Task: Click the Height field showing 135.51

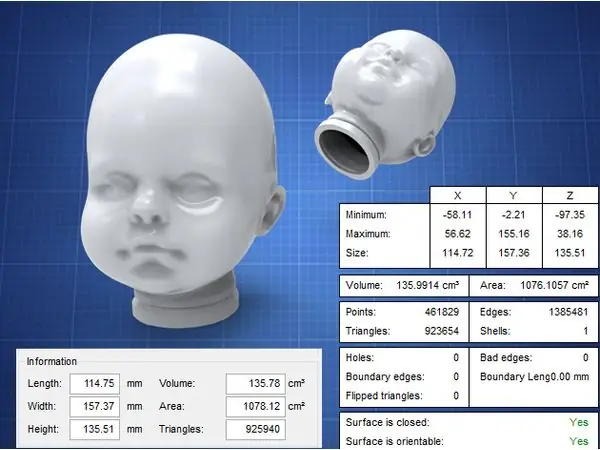Action: click(x=95, y=429)
